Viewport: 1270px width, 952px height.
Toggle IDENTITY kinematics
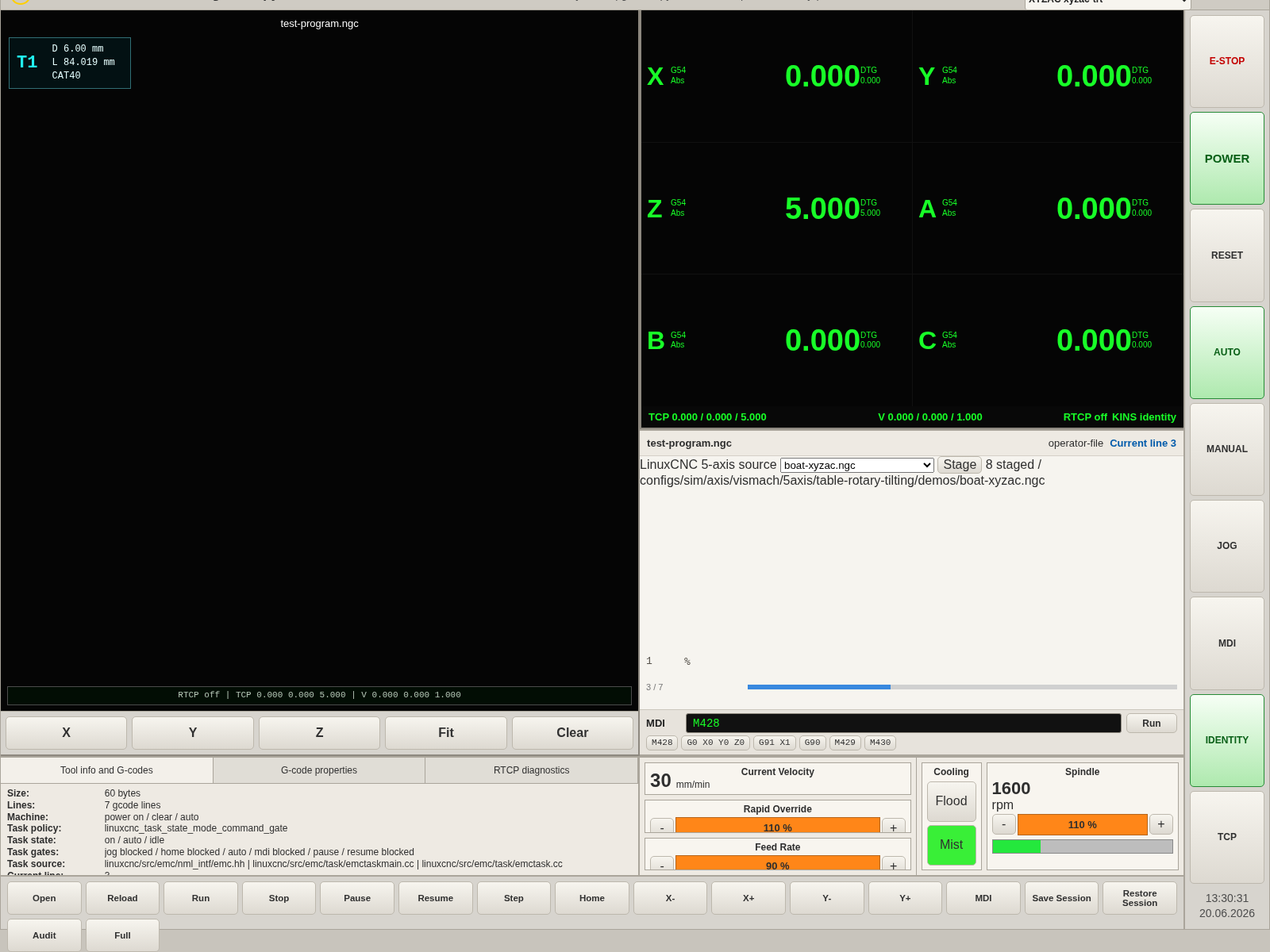click(1226, 740)
